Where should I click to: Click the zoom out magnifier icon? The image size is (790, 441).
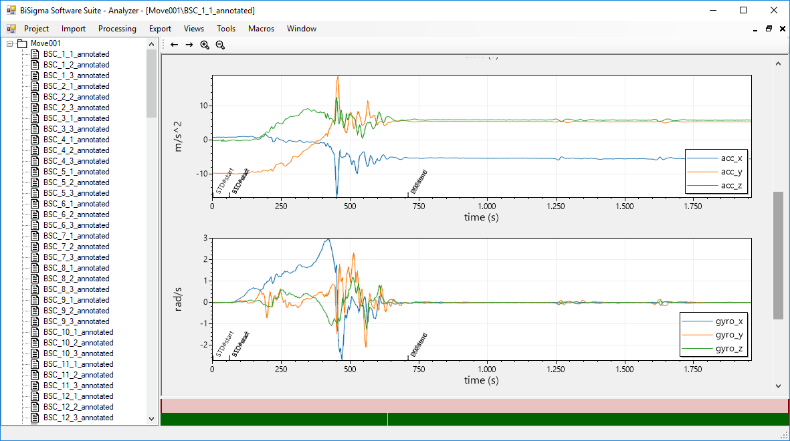[x=220, y=45]
